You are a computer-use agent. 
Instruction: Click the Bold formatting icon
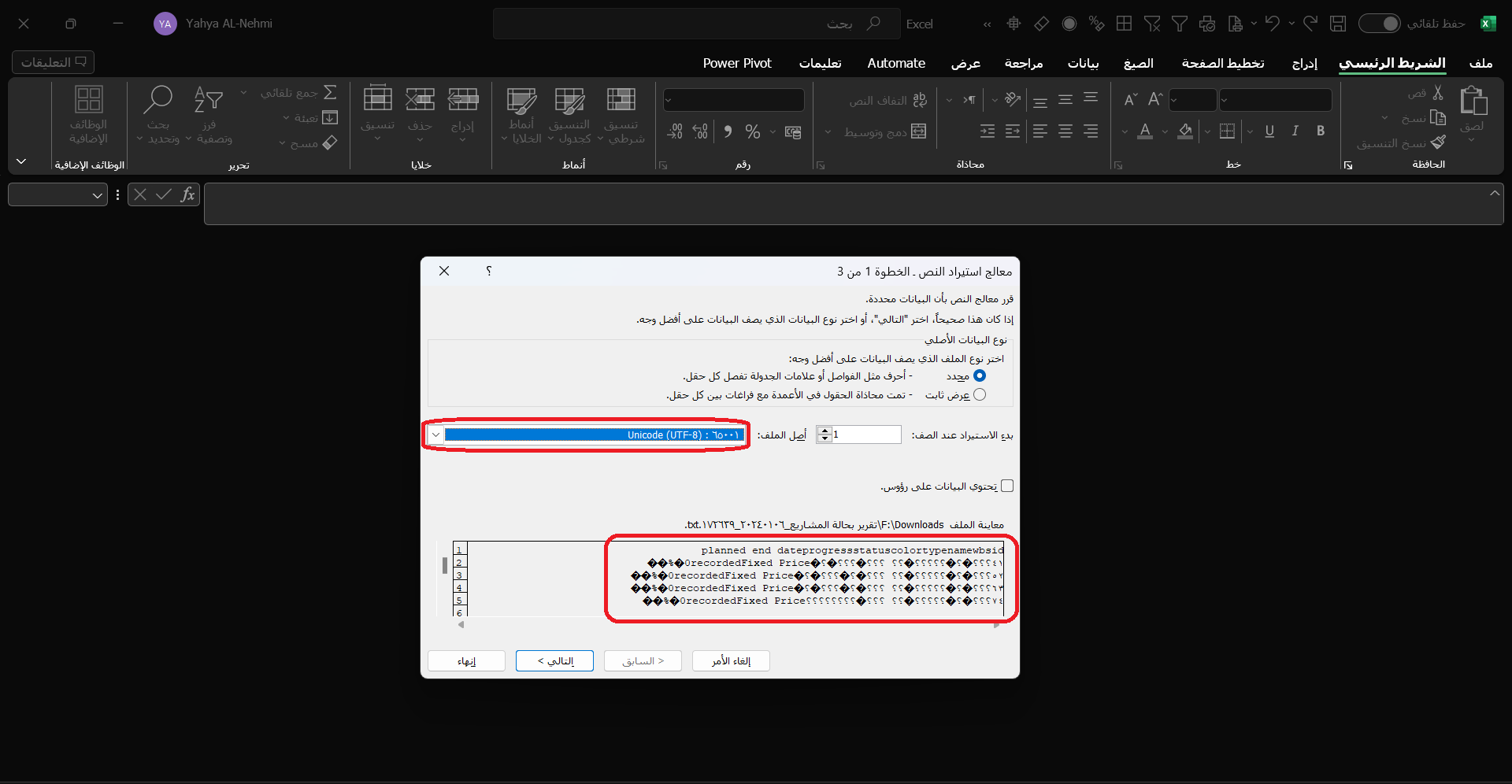coord(1321,131)
